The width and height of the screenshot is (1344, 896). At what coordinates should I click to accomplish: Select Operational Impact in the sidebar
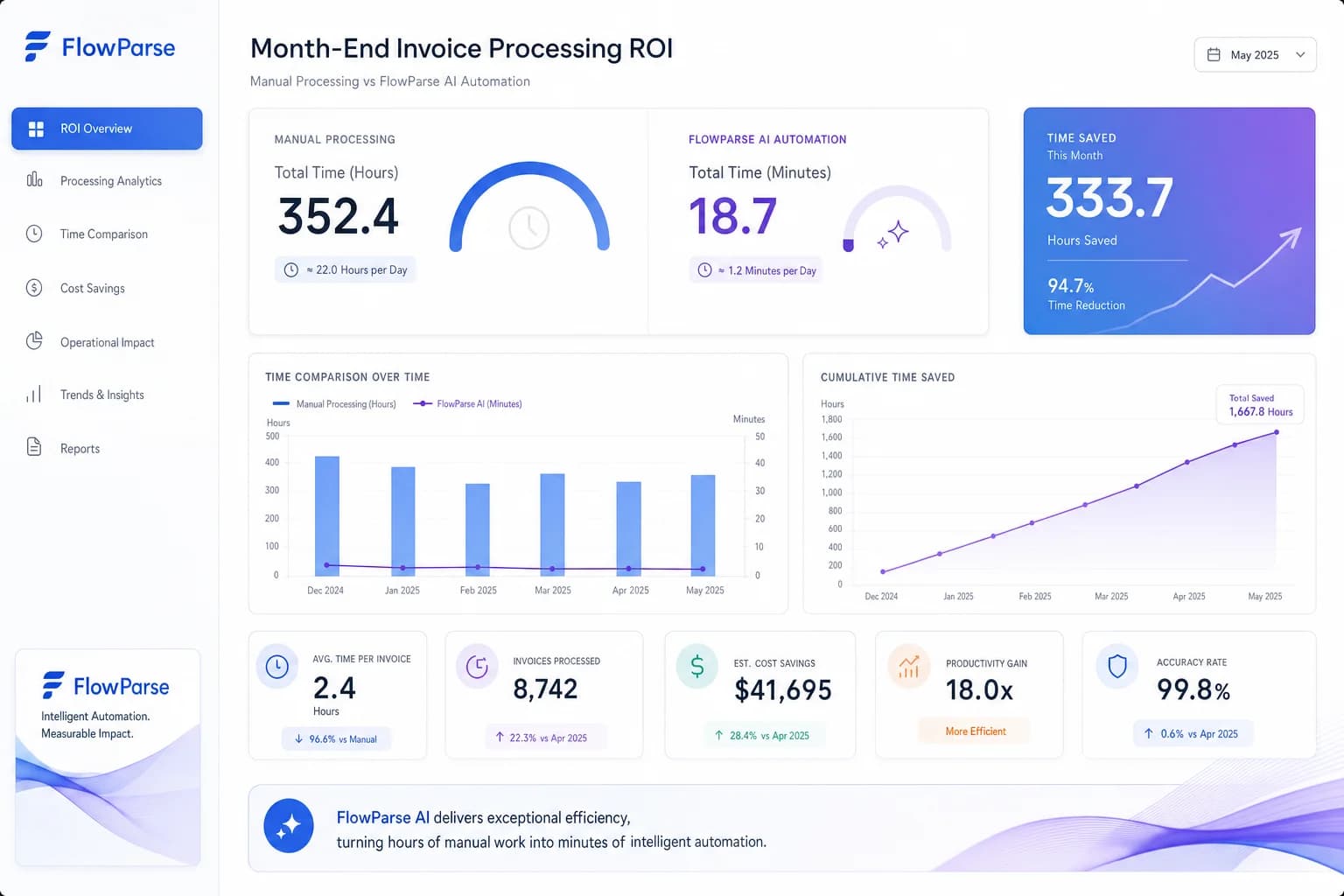107,342
